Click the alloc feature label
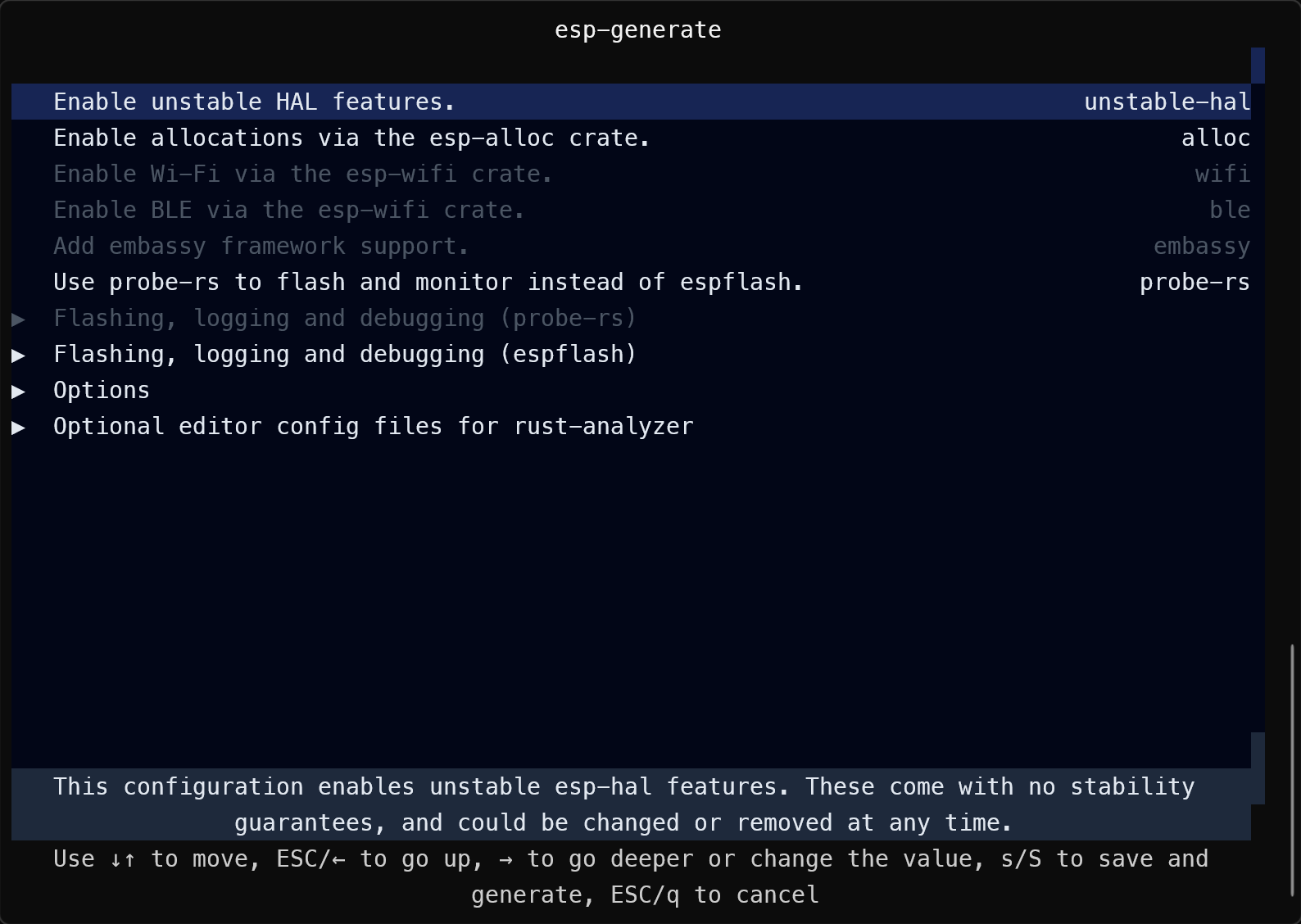The width and height of the screenshot is (1301, 924). (x=1216, y=138)
